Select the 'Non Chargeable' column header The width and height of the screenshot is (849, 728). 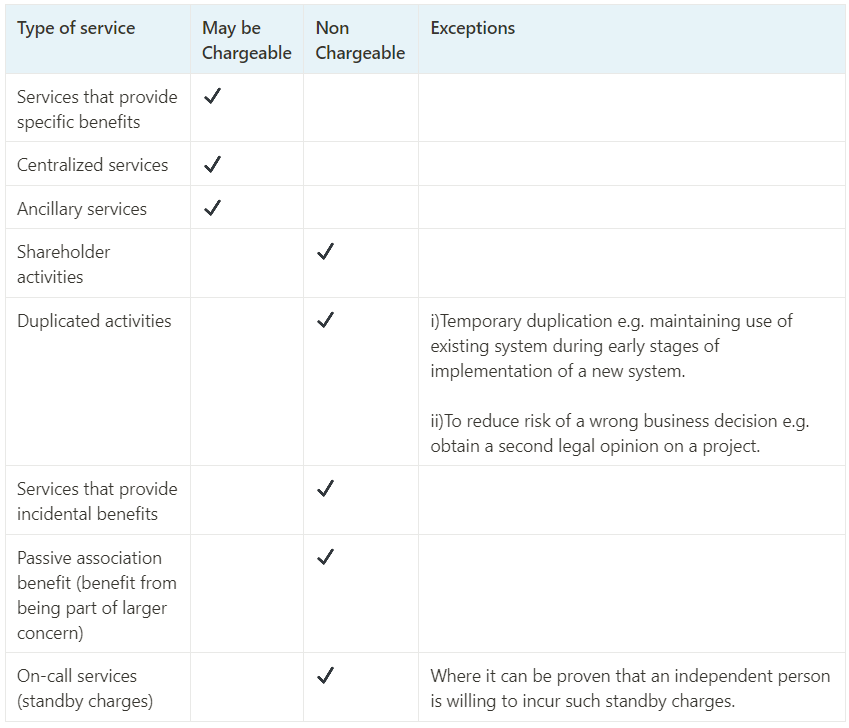(360, 41)
